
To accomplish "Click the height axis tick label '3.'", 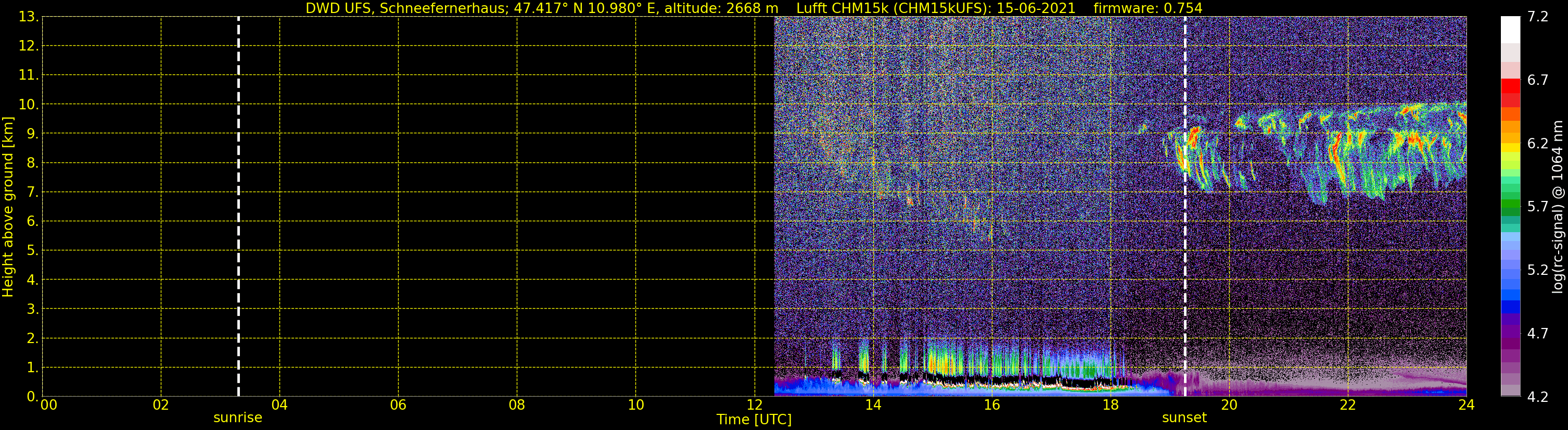I will 32,309.
